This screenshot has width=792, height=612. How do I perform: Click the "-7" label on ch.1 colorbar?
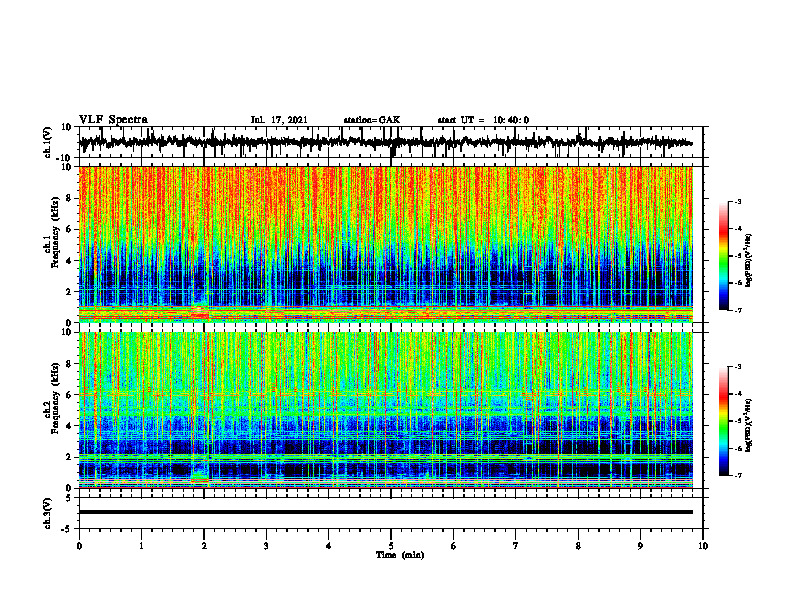coord(737,310)
